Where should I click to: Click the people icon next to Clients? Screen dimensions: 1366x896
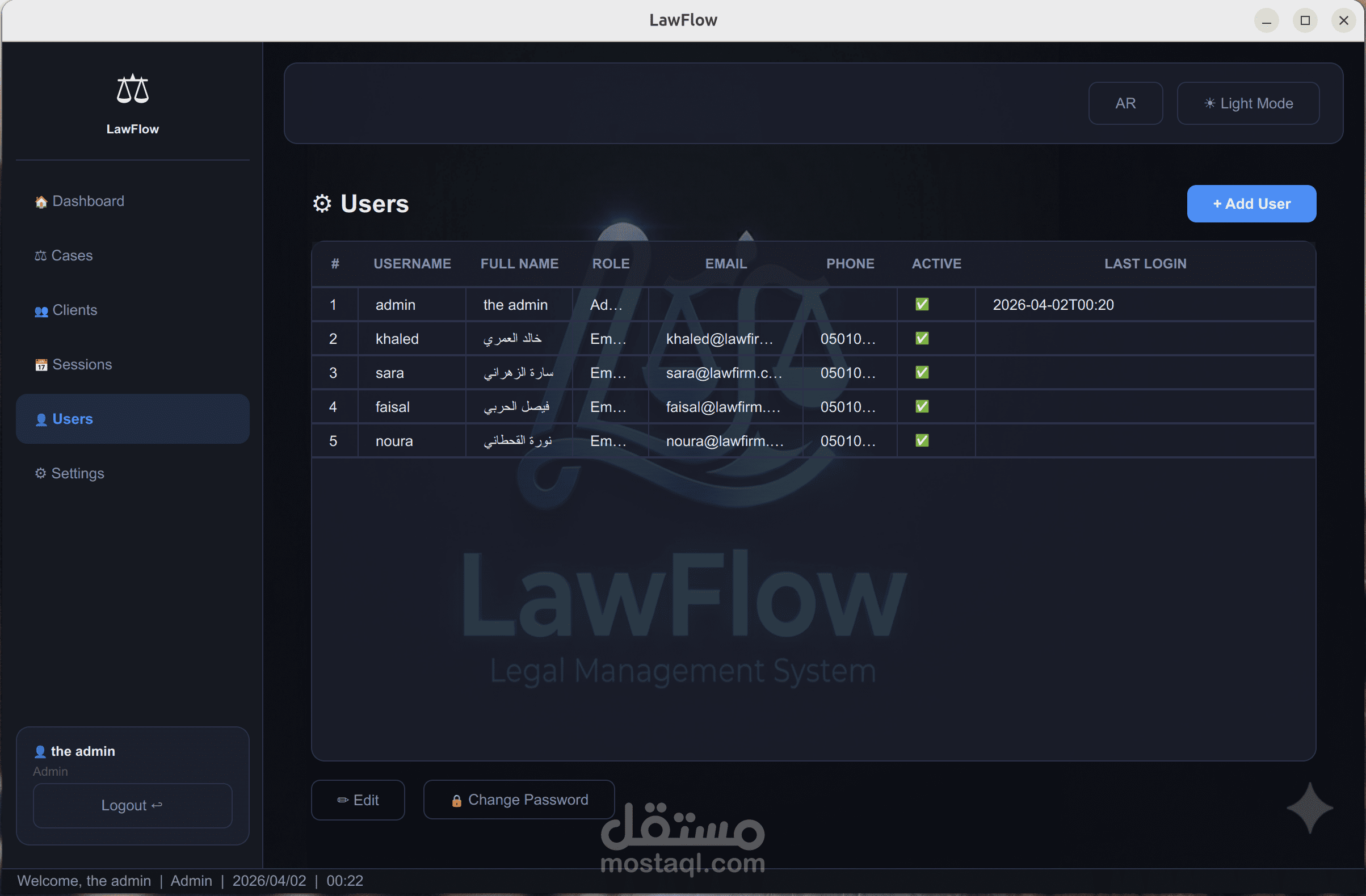[x=41, y=311]
